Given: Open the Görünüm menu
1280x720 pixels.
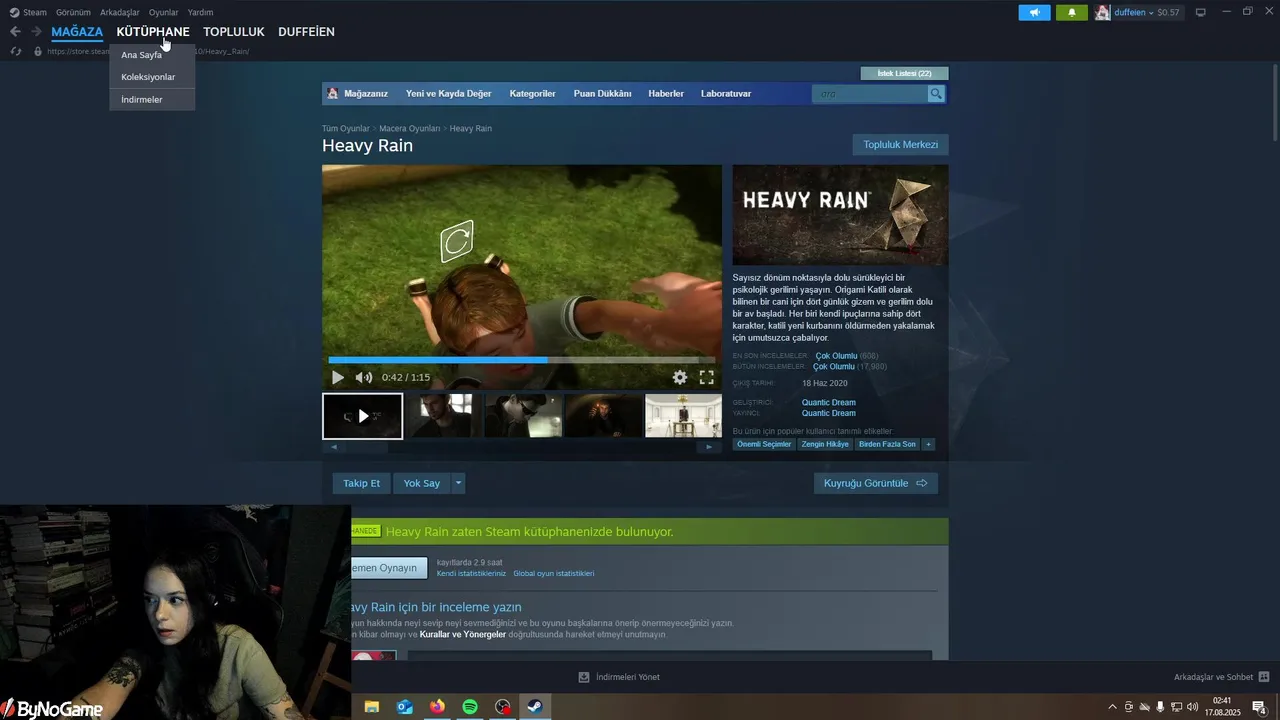Looking at the screenshot, I should [x=73, y=12].
